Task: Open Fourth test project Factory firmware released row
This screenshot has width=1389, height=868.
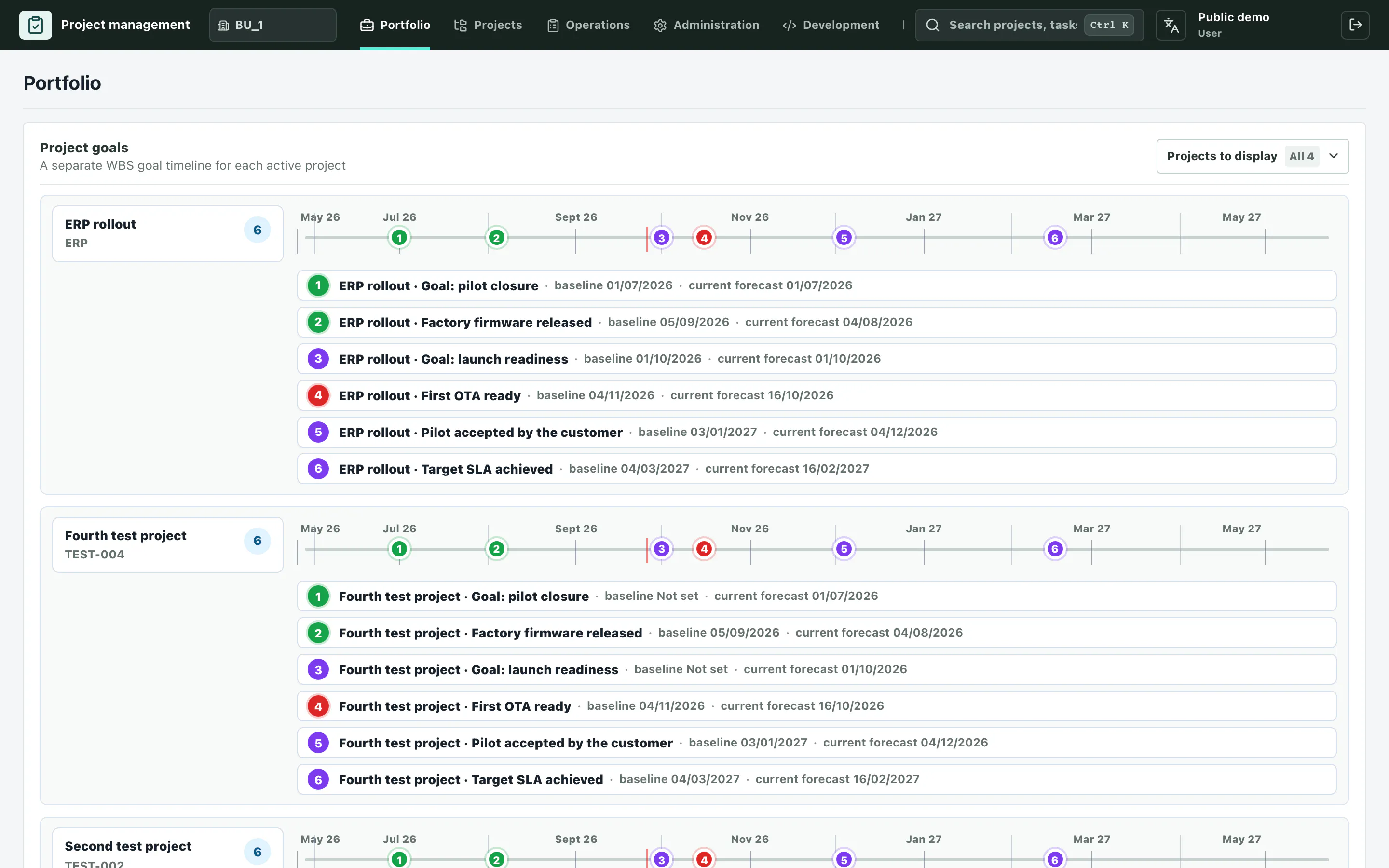Action: [x=816, y=633]
